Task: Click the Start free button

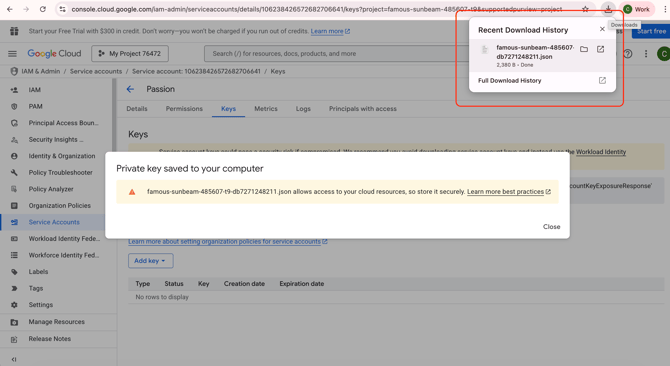Action: tap(651, 31)
